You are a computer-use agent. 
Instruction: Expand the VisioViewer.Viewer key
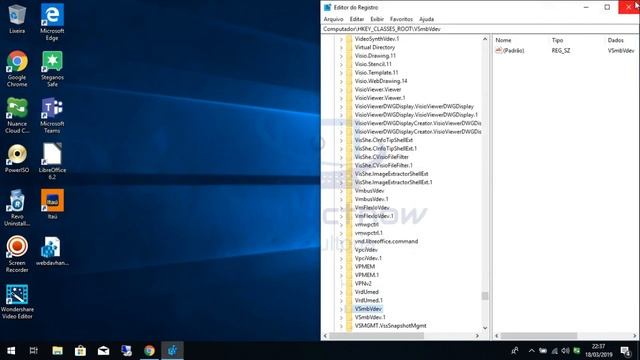click(x=341, y=90)
